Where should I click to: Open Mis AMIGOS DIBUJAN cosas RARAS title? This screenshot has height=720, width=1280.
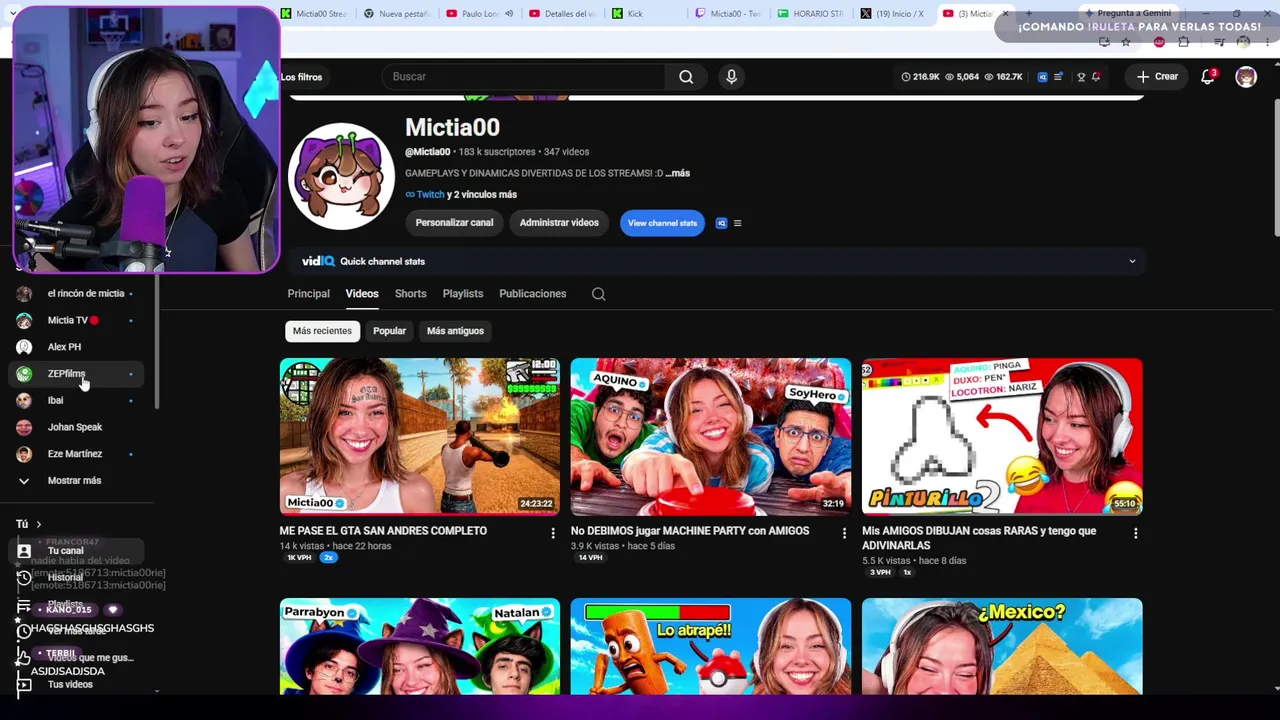point(979,538)
